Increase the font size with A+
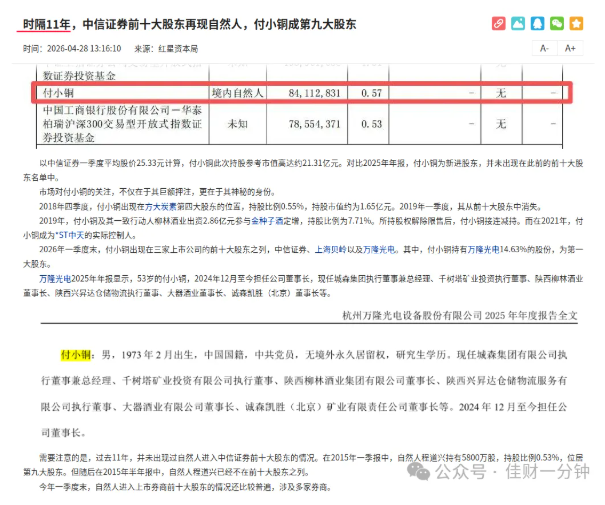Screen dimensions: 605x505 (x=570, y=48)
